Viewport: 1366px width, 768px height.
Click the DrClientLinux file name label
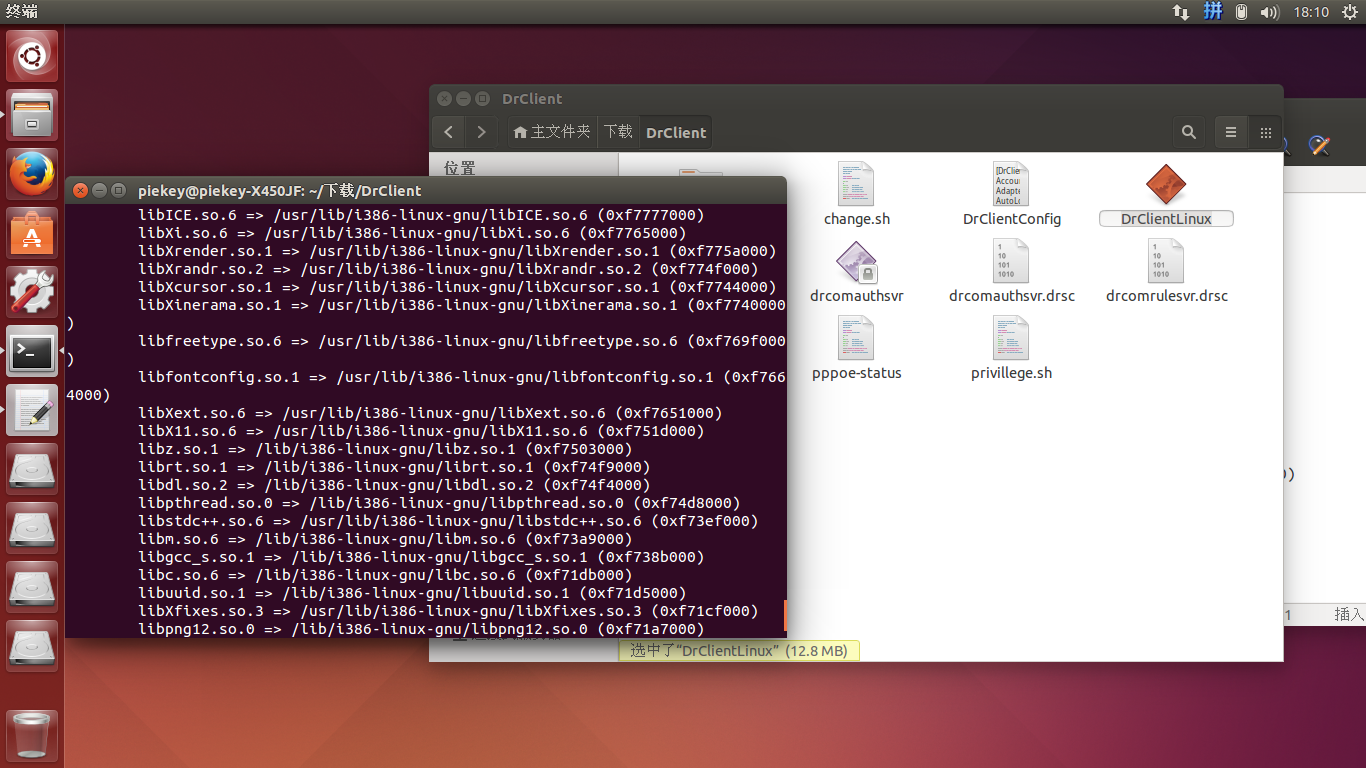1166,219
